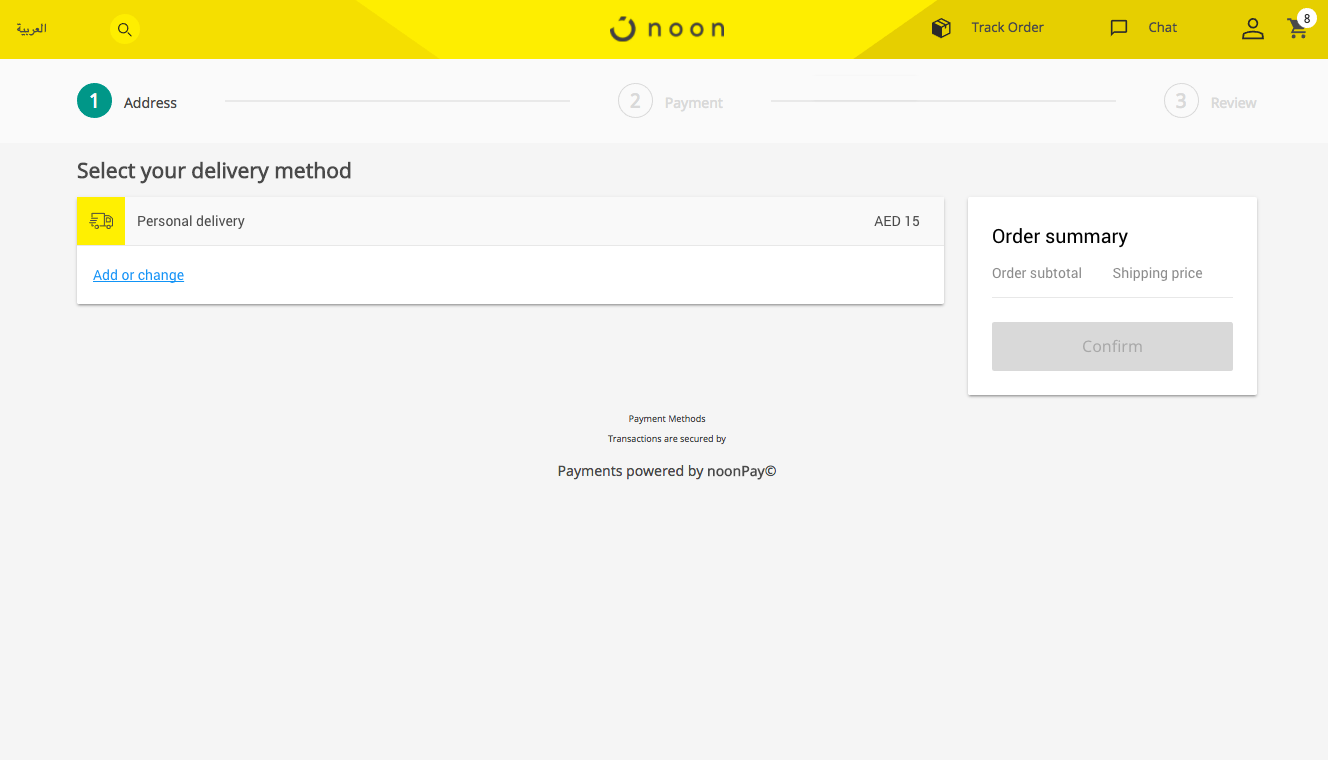The height and width of the screenshot is (760, 1328).
Task: Click Order summary heading
Action: tap(1060, 236)
